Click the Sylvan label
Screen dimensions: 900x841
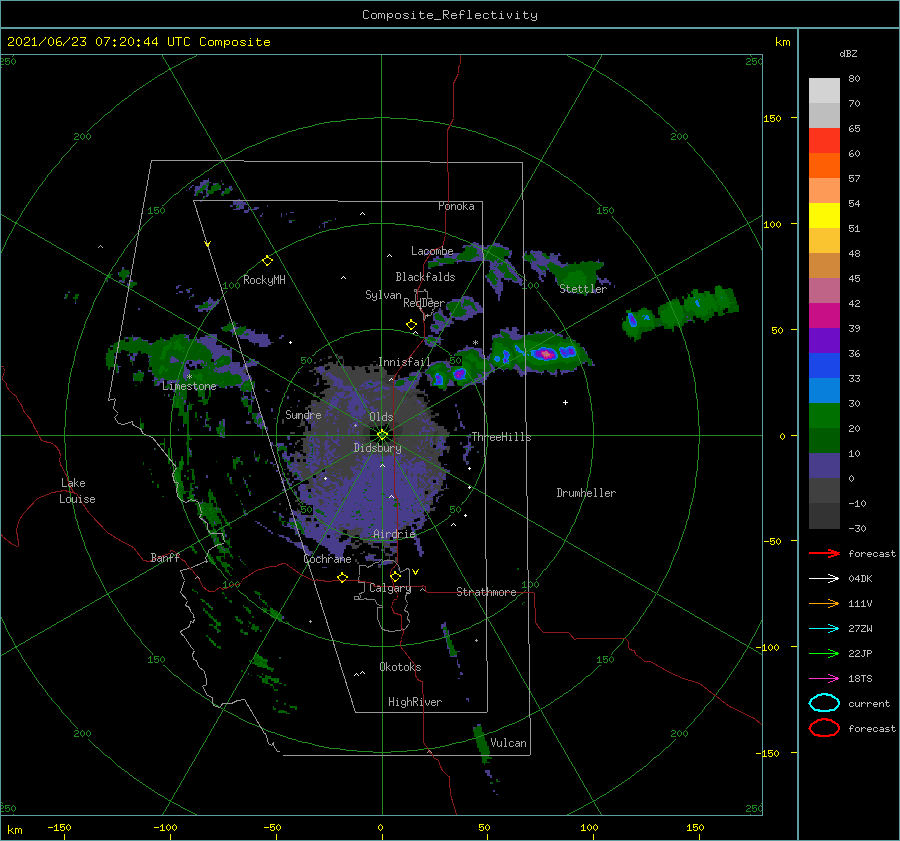[x=383, y=295]
